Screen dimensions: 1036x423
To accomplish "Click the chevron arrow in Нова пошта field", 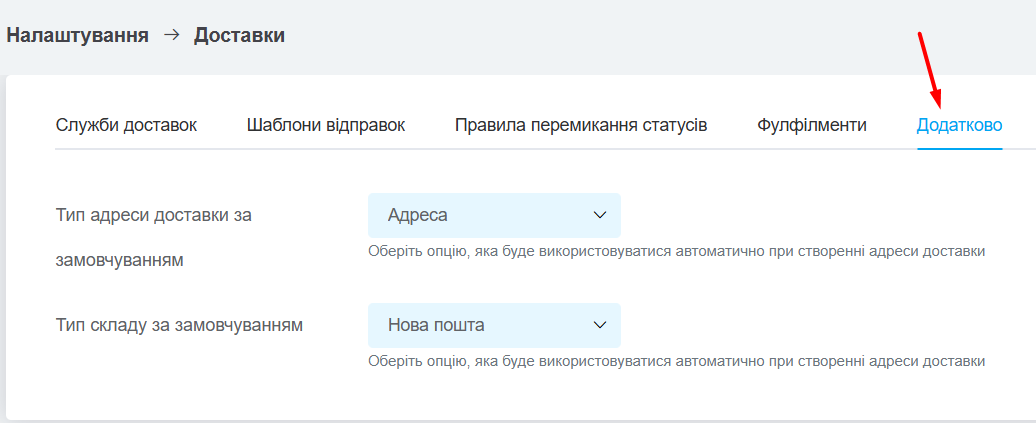I will 600,325.
